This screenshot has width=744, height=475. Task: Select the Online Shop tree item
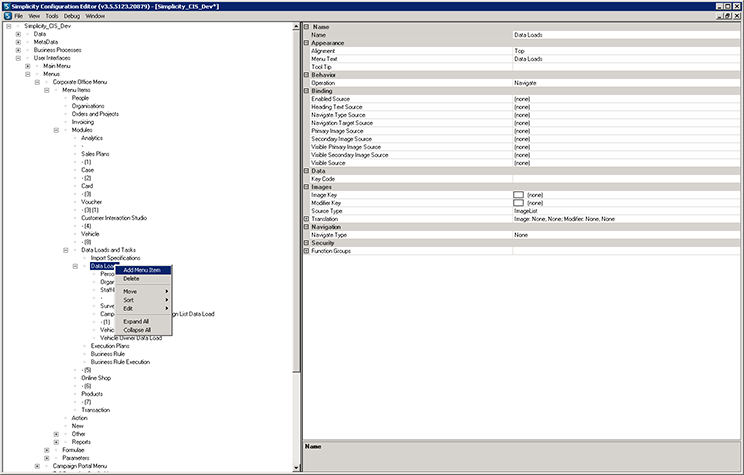click(96, 378)
